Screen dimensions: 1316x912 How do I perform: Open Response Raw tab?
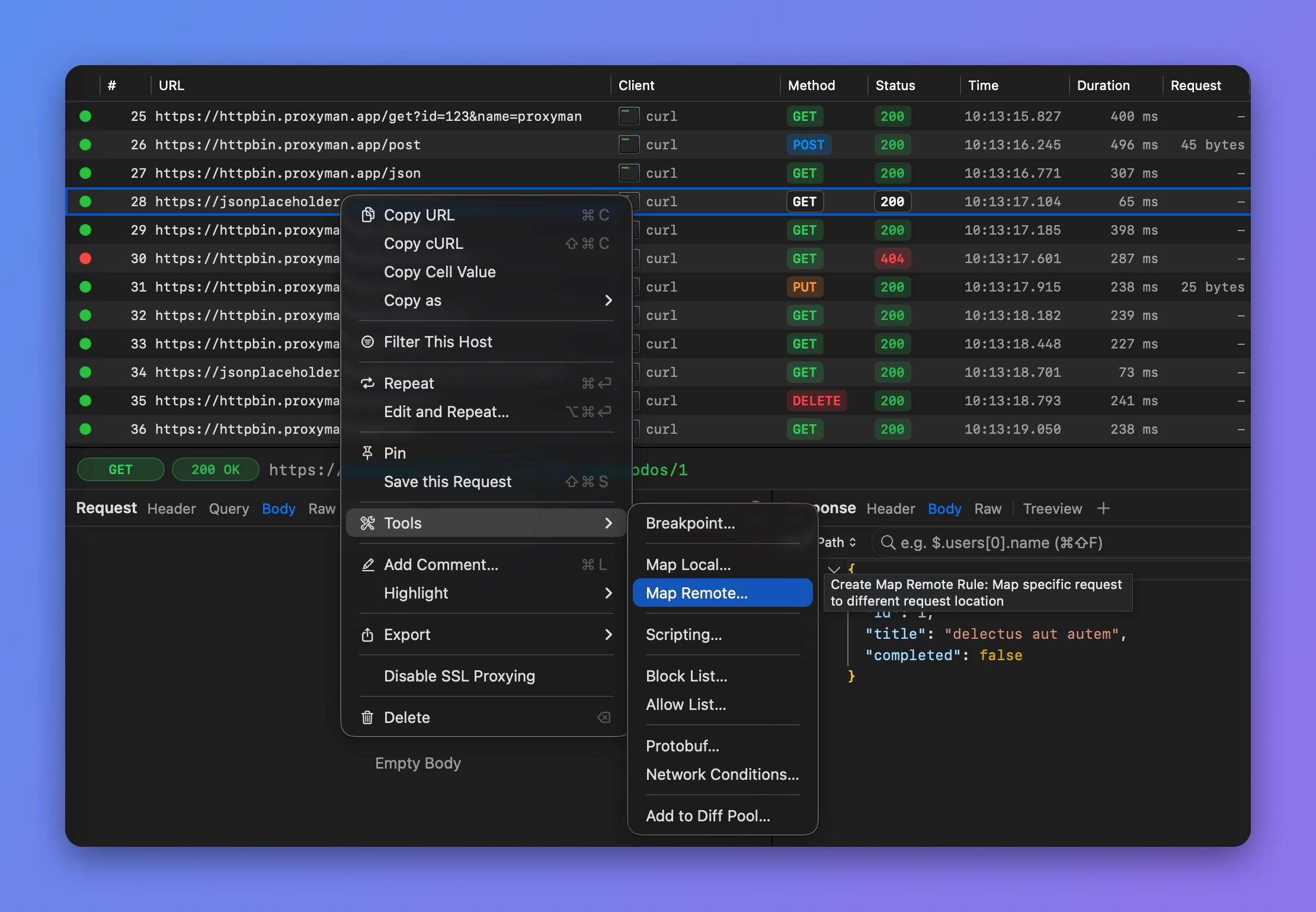point(988,508)
